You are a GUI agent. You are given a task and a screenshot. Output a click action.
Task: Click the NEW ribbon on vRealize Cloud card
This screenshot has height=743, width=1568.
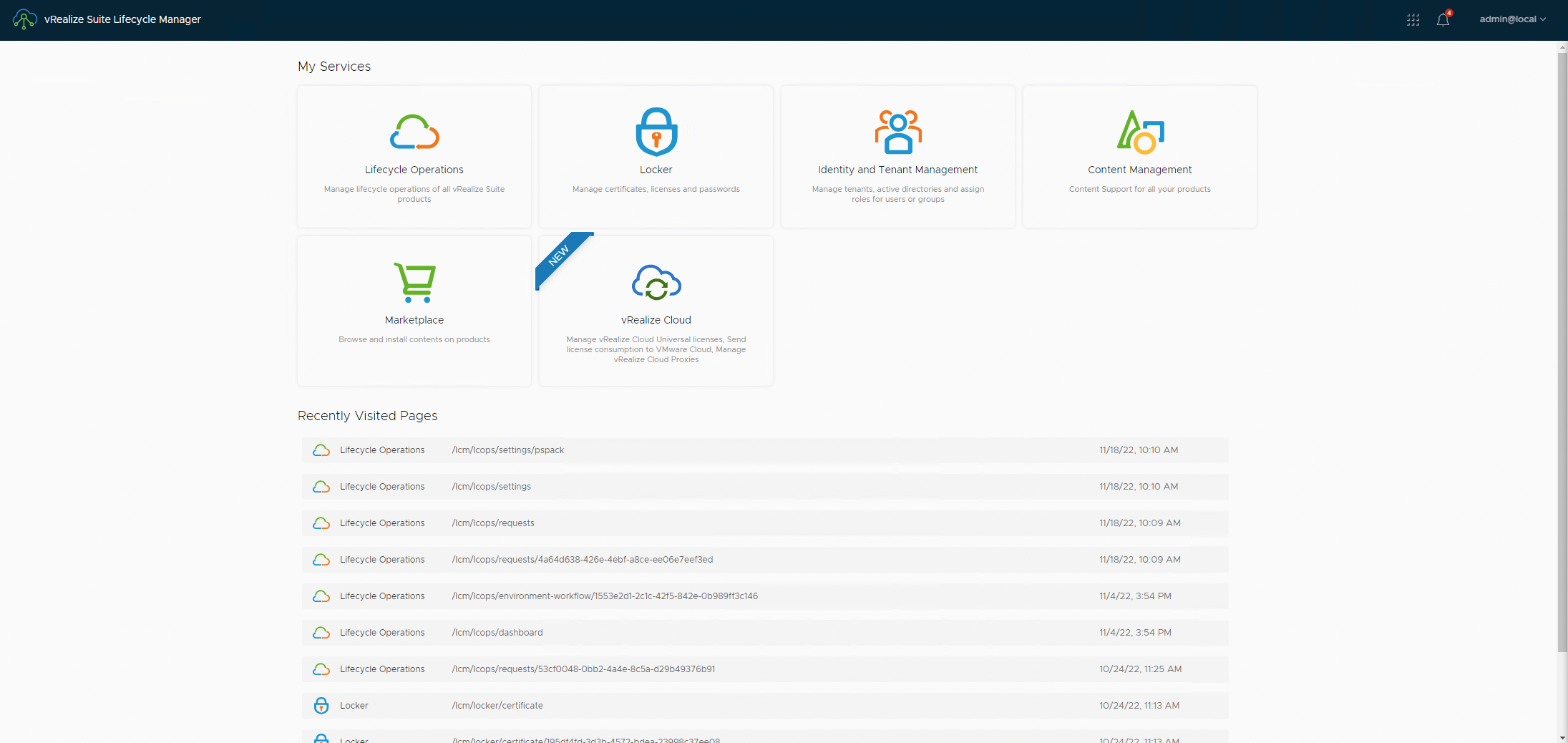560,256
